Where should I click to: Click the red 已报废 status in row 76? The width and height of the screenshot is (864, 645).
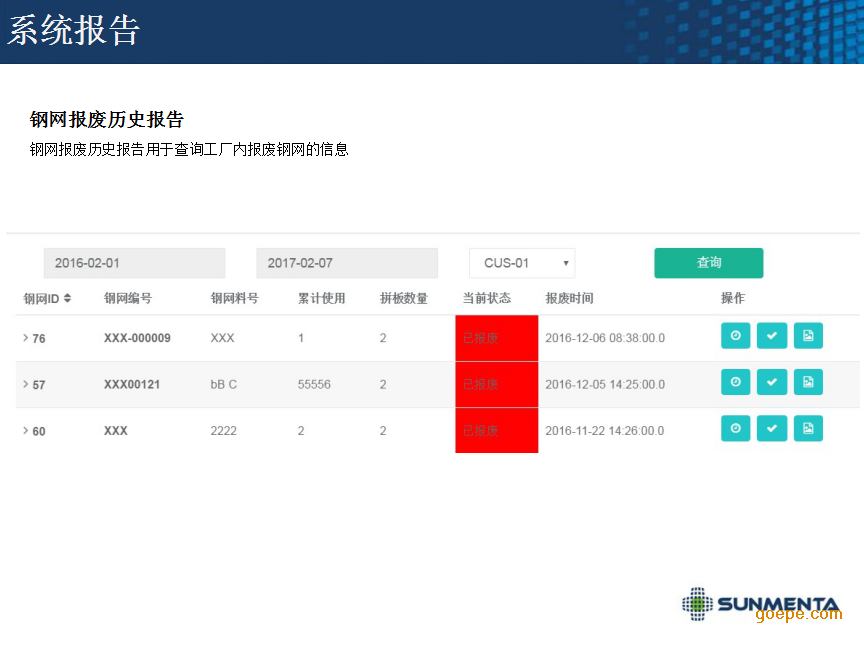click(x=496, y=338)
